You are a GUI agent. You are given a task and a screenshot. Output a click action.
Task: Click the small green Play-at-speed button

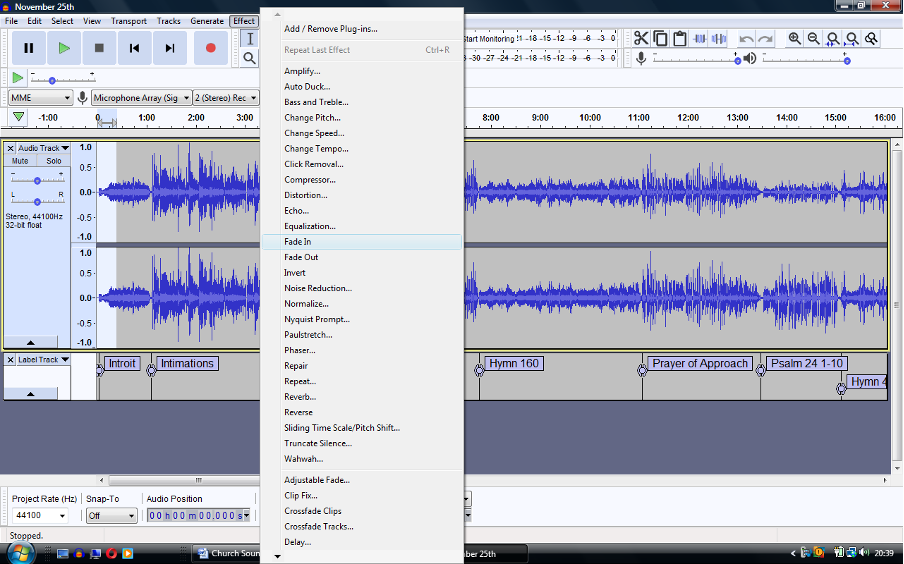coord(17,77)
